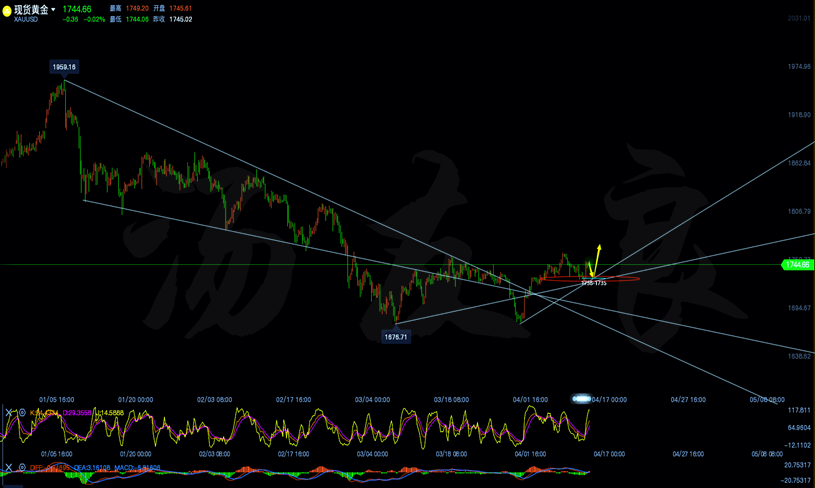Click 03/04 00:00 label above the KDJ panel
The height and width of the screenshot is (488, 815).
coord(372,400)
